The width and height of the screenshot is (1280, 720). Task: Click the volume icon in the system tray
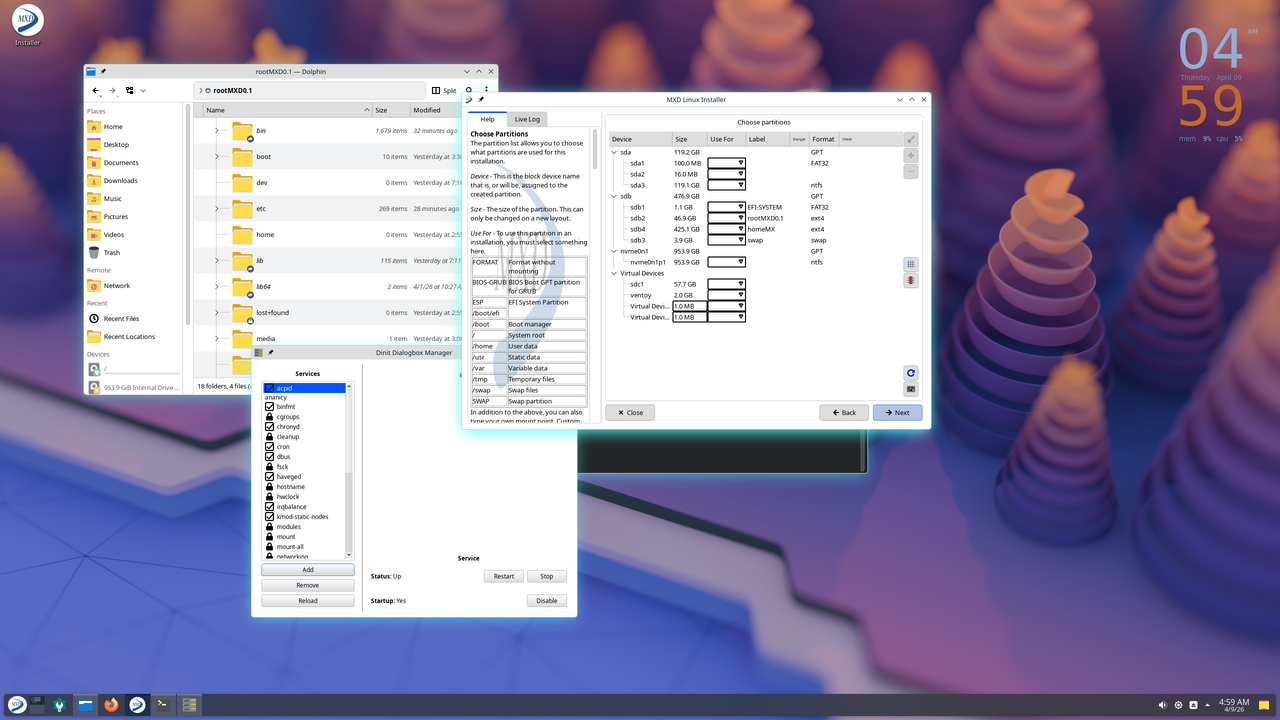coord(1161,704)
